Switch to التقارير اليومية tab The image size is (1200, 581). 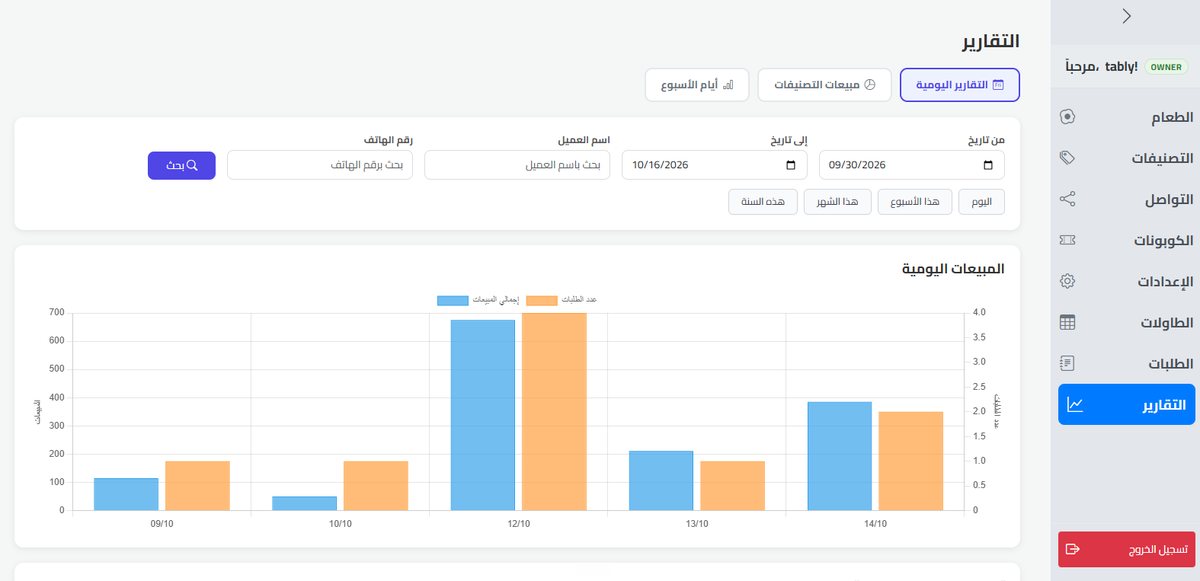(960, 85)
